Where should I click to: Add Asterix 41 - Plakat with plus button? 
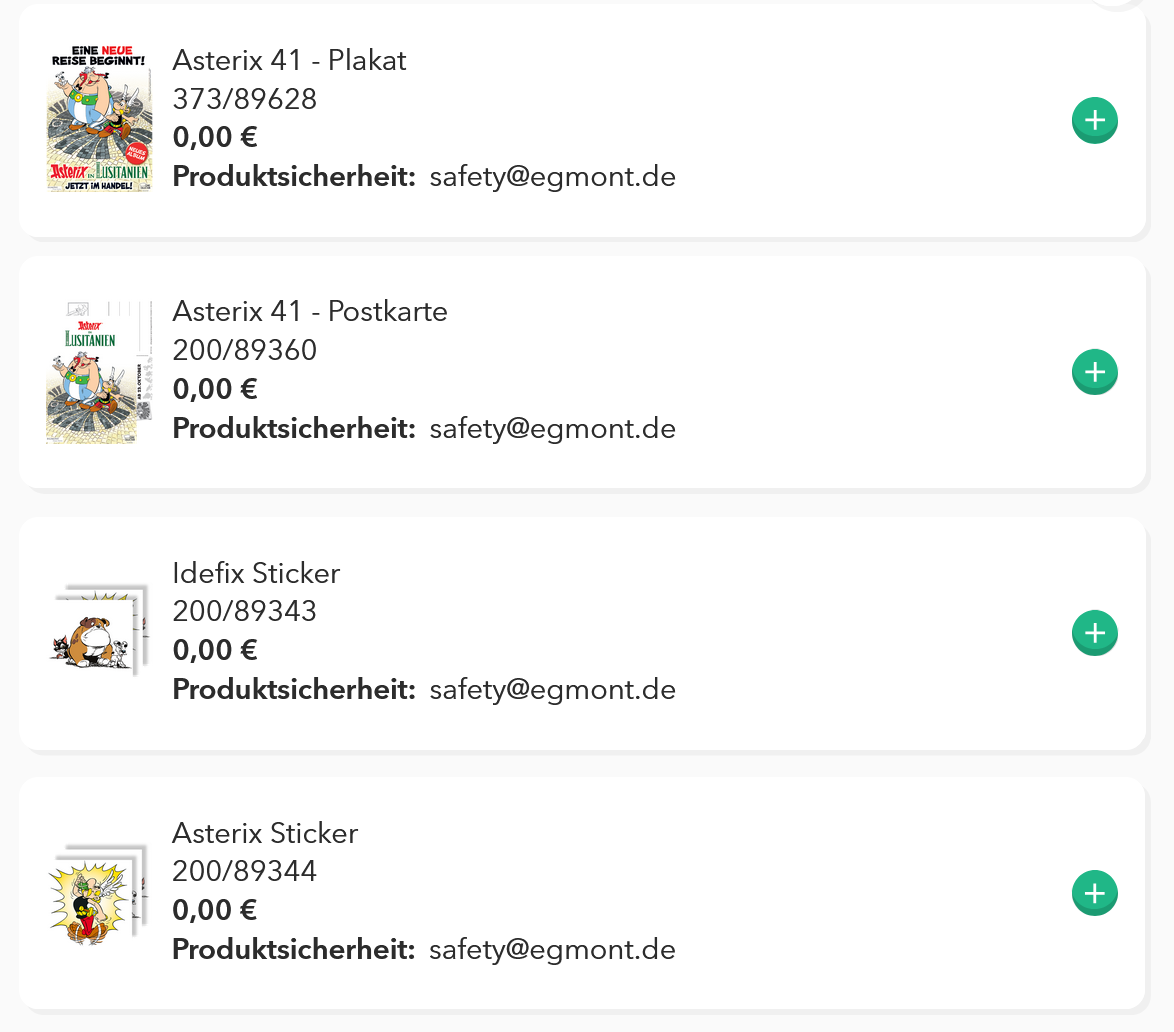pyautogui.click(x=1095, y=121)
